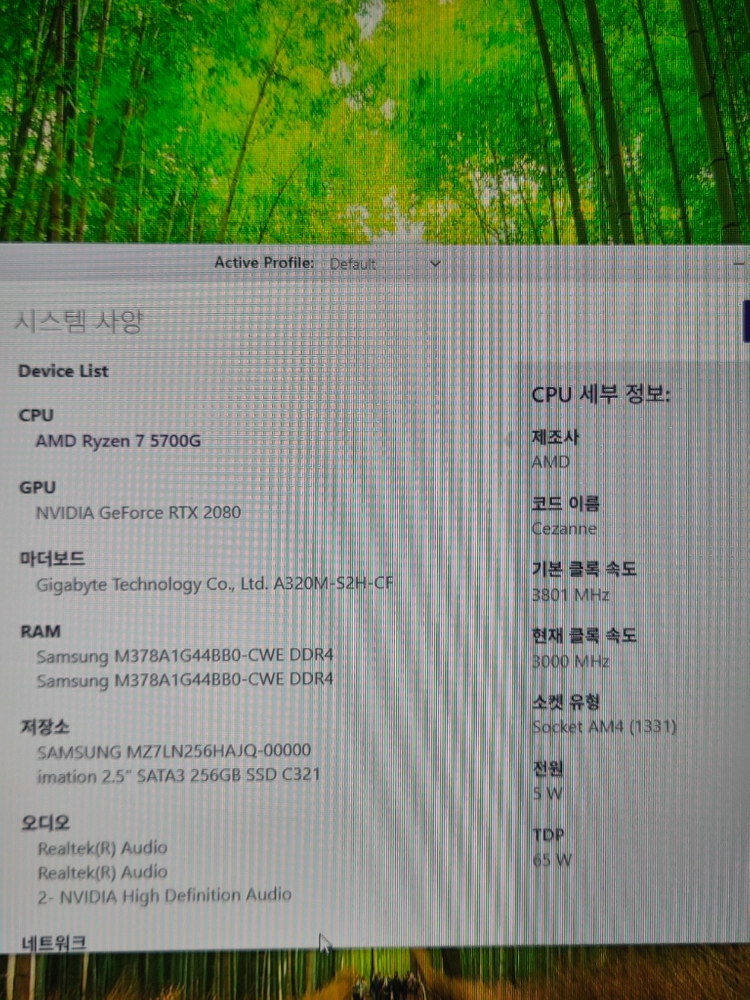Click the 네트워크 section label
750x1000 pixels.
point(54,943)
